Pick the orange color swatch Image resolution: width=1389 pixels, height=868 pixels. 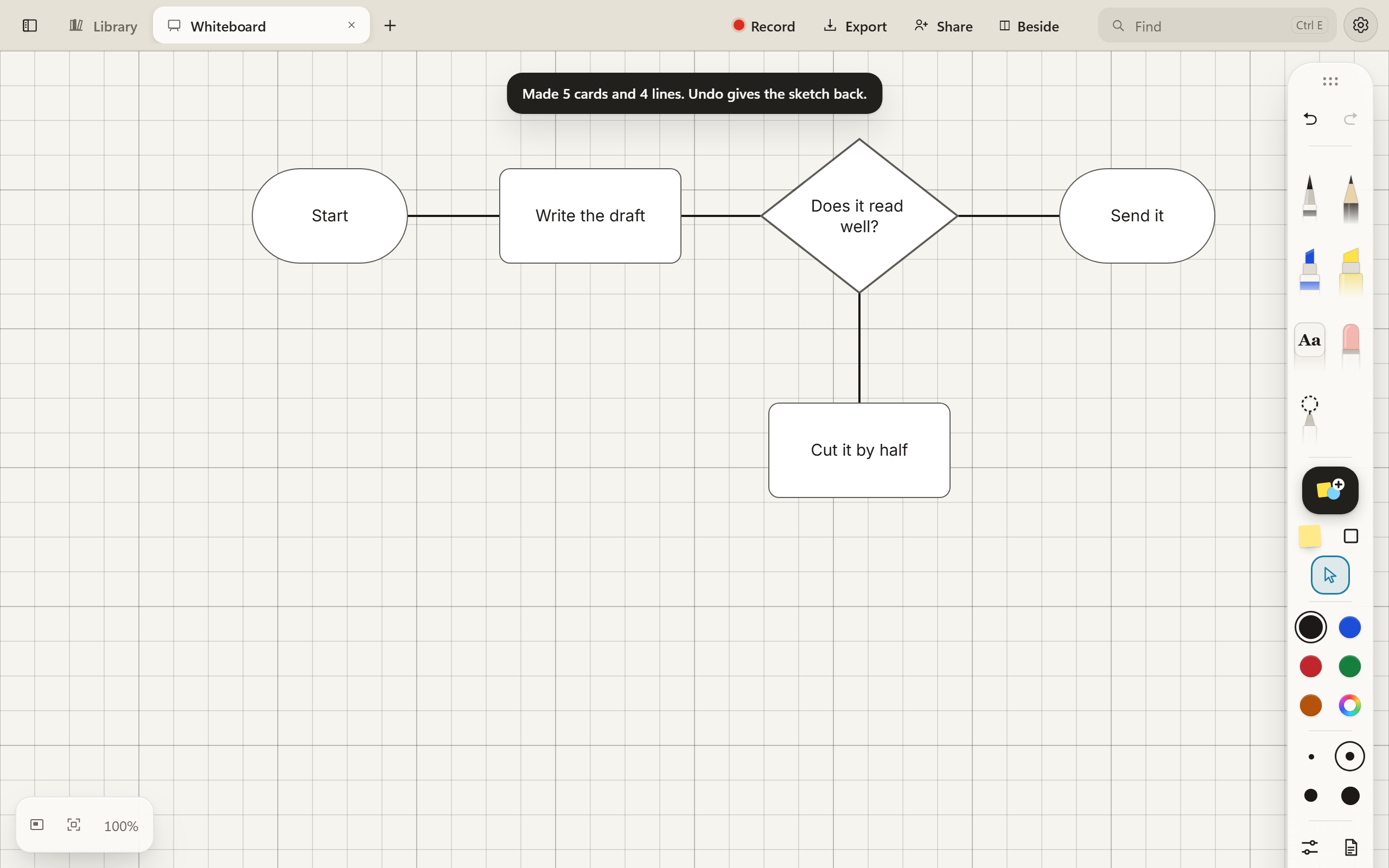1310,706
